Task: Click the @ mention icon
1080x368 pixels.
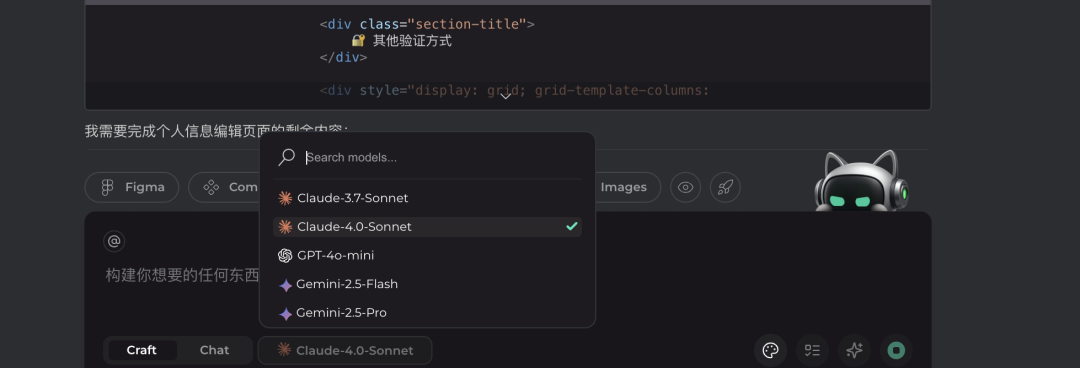Action: point(114,241)
